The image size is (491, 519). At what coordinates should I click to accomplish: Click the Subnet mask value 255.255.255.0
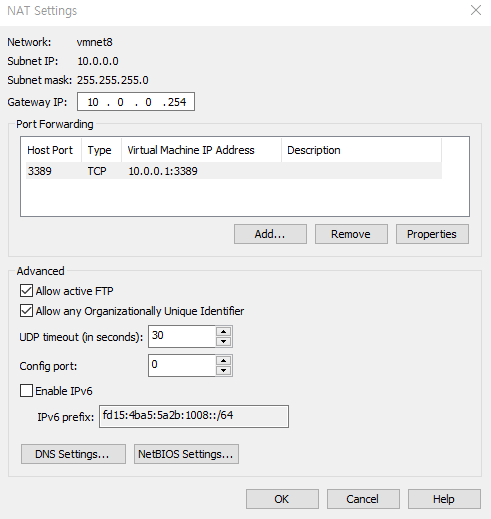113,80
